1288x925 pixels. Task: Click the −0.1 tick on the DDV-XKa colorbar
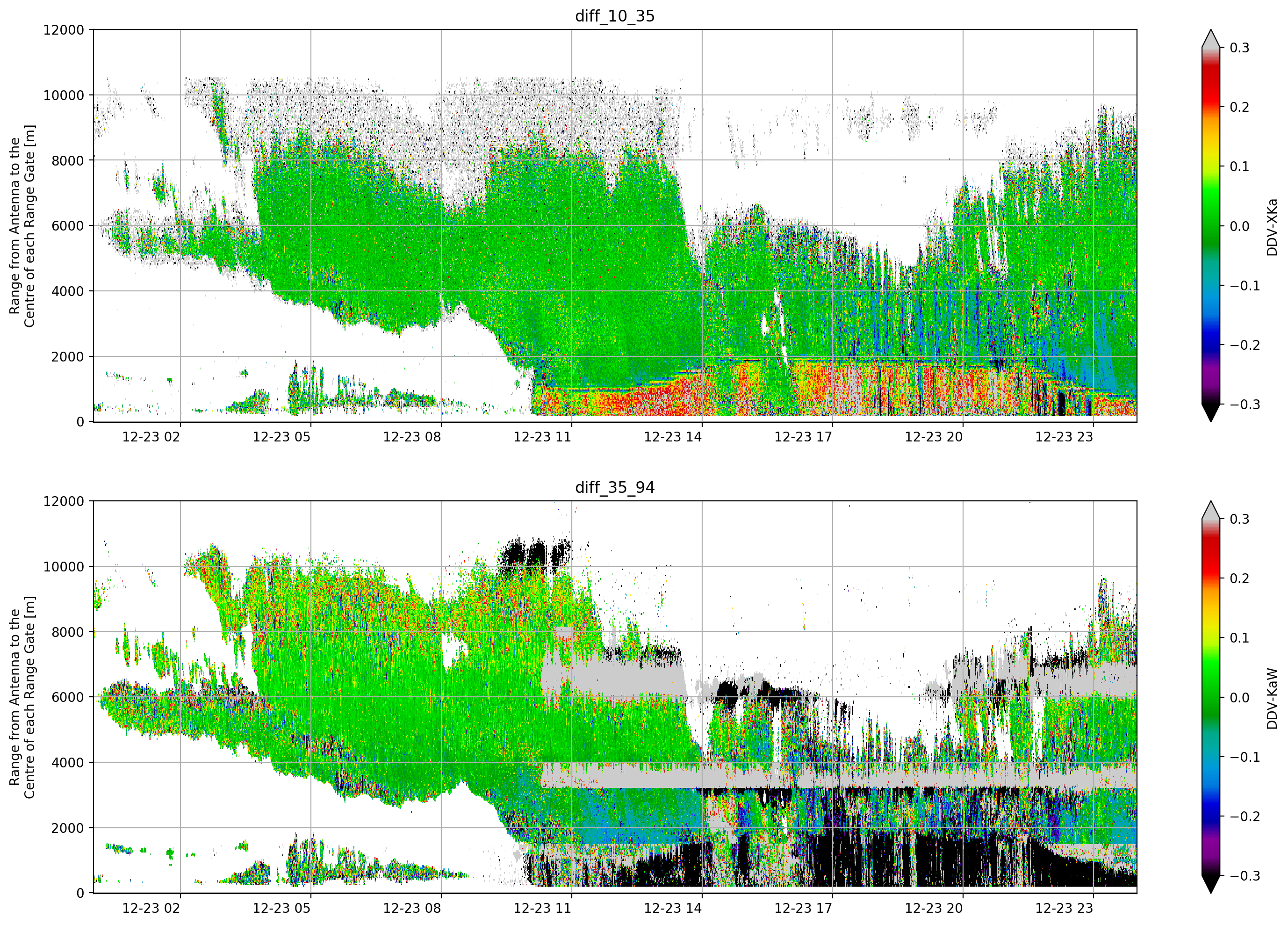1245,286
